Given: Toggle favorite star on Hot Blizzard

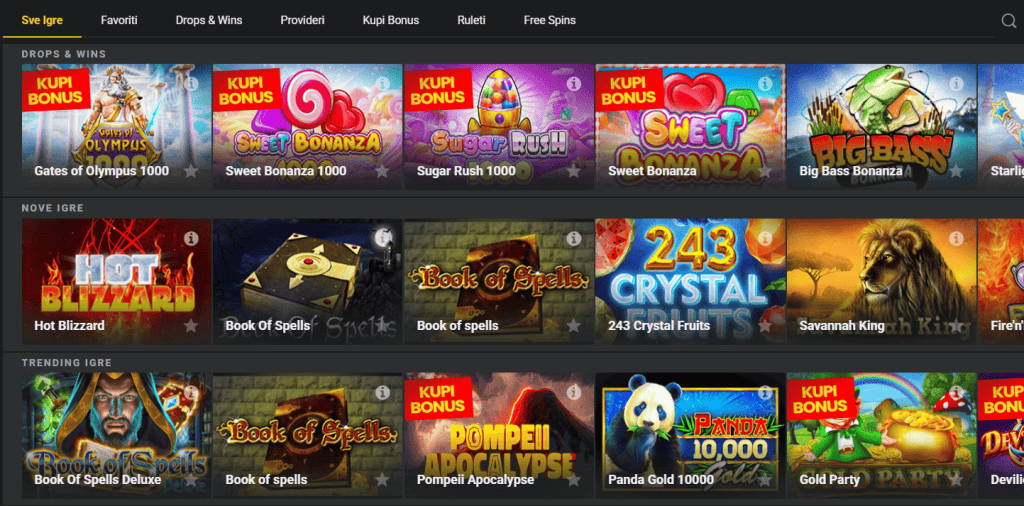Looking at the screenshot, I should [191, 325].
